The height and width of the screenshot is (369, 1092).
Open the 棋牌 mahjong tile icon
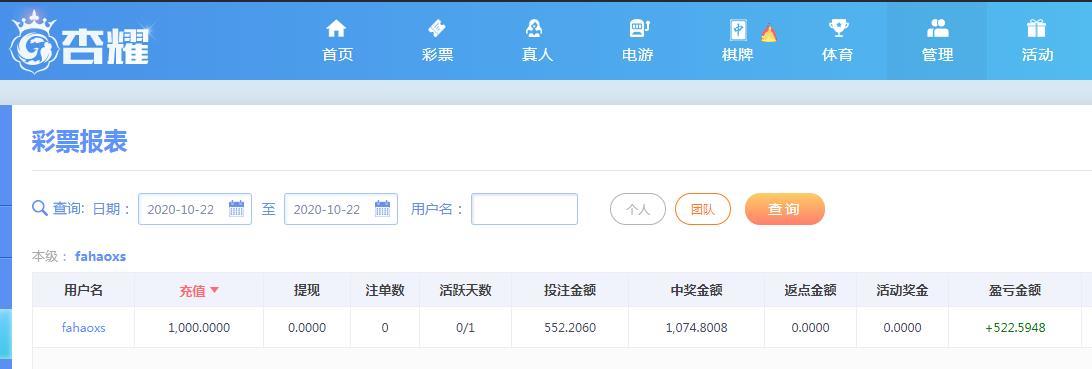[x=738, y=30]
